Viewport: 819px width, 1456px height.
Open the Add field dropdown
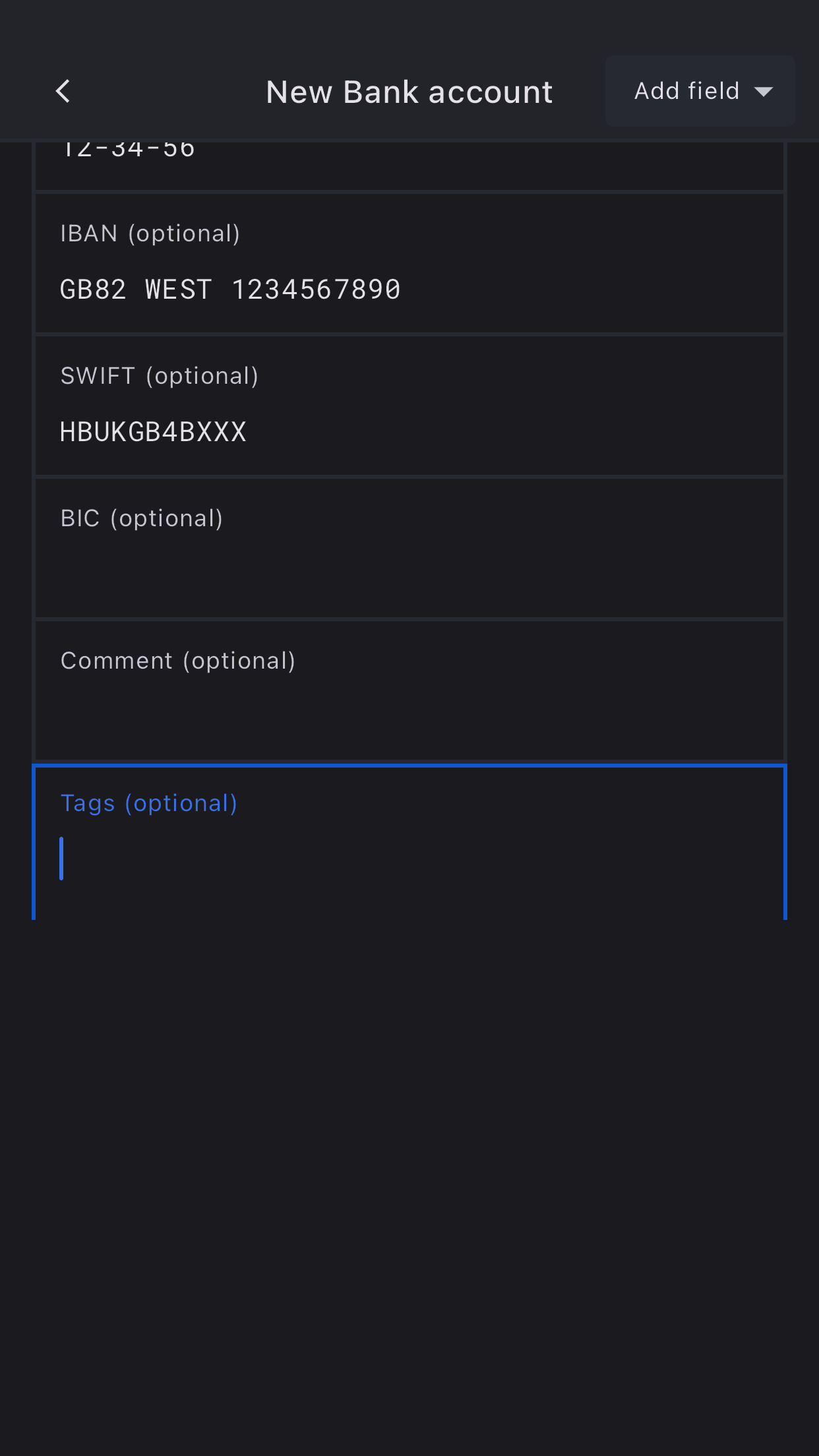click(700, 92)
